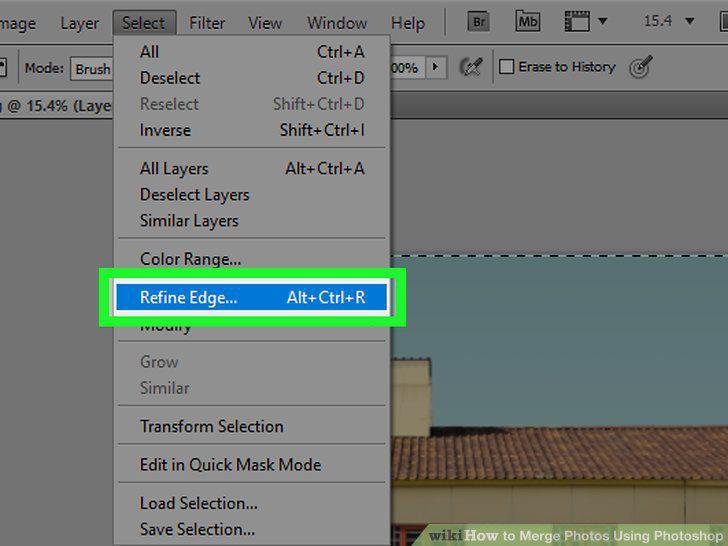Open Mini Bridge via Mb icon
The width and height of the screenshot is (728, 546).
[527, 21]
